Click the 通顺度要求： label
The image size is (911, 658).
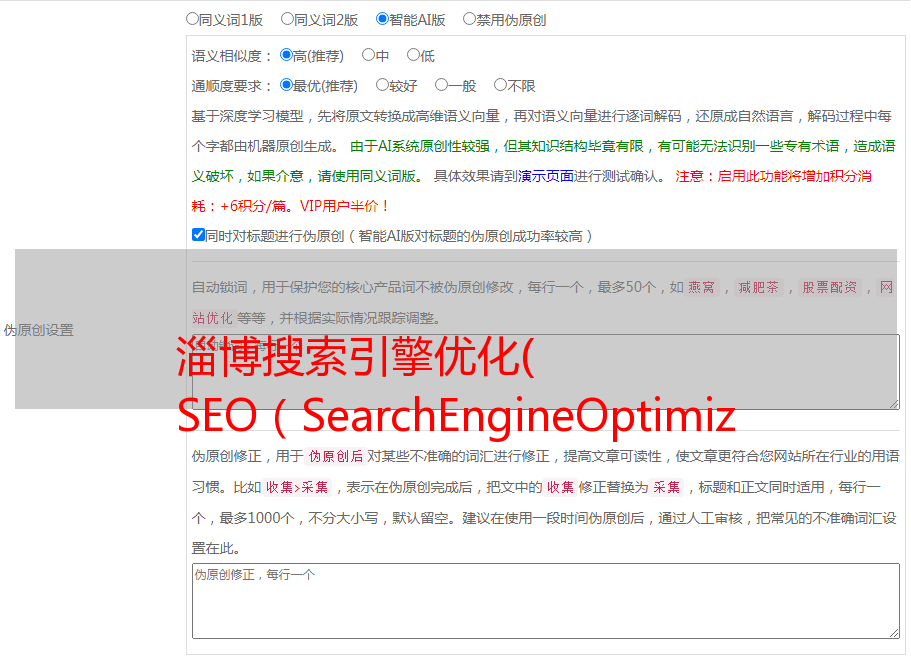(232, 86)
